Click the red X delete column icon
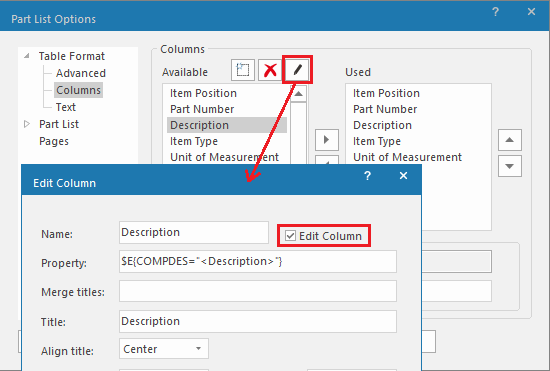This screenshot has height=371, width=550. pyautogui.click(x=270, y=70)
